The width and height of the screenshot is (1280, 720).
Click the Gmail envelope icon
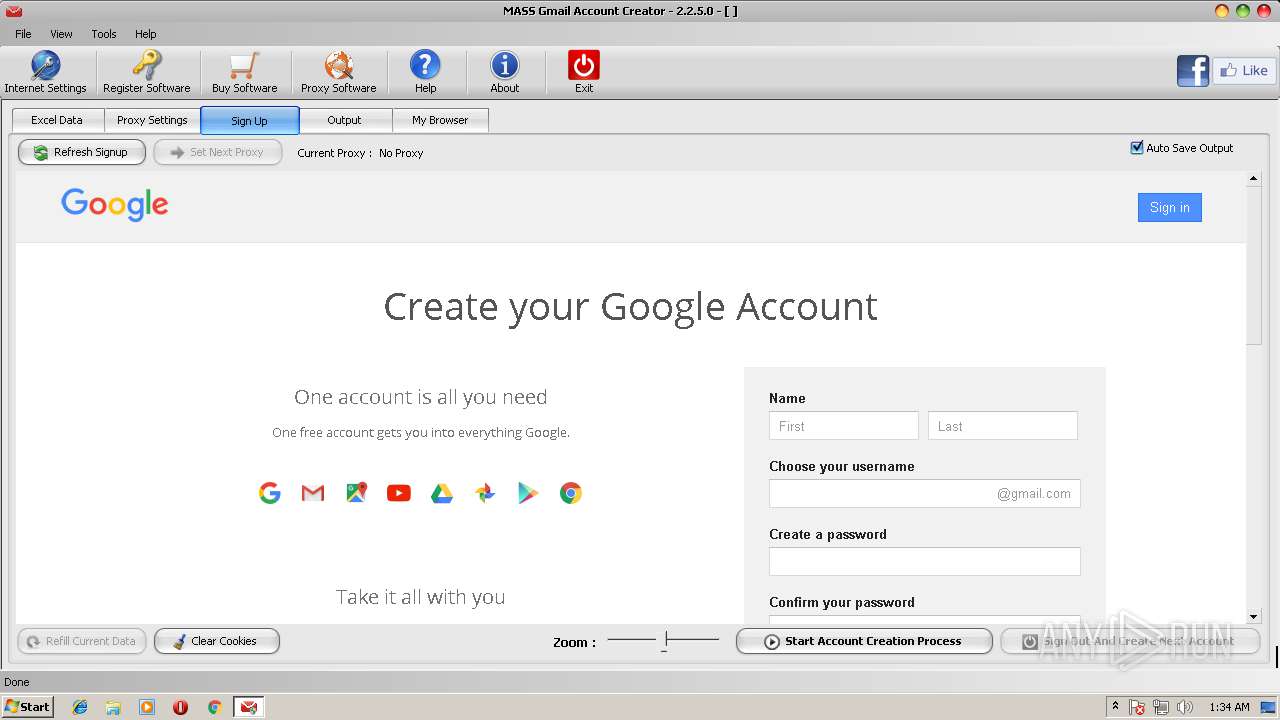click(x=313, y=493)
